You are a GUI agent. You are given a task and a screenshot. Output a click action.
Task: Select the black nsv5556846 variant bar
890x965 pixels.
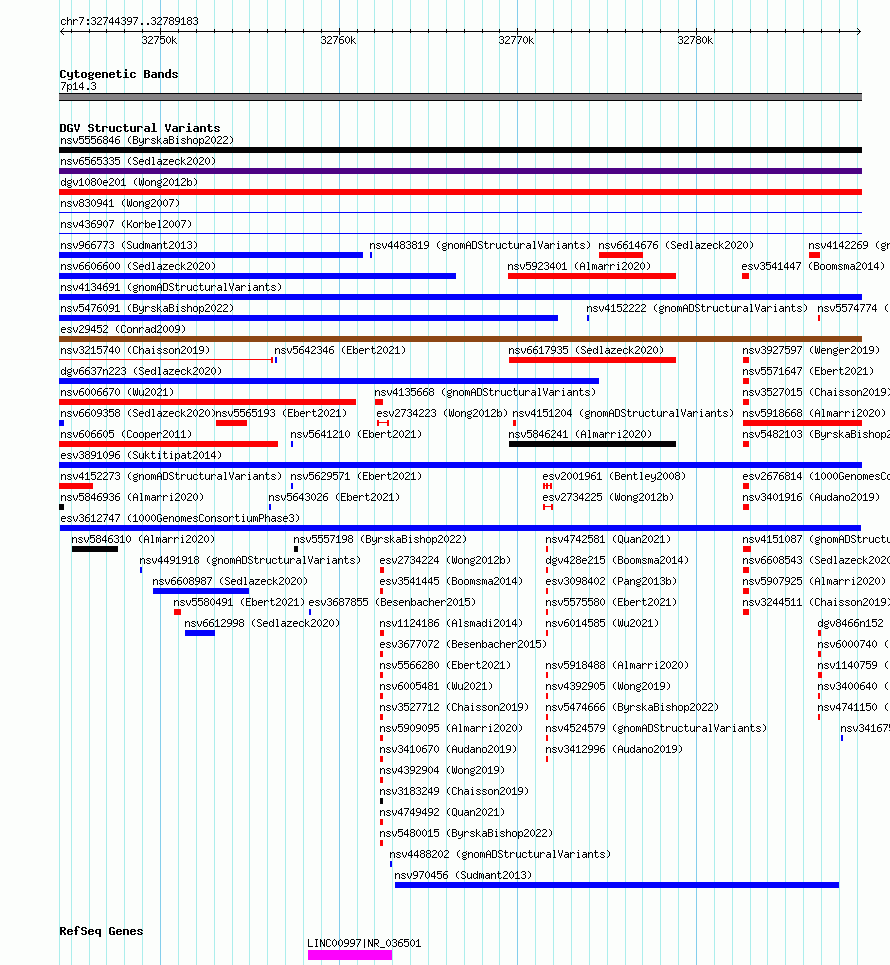pyautogui.click(x=460, y=150)
